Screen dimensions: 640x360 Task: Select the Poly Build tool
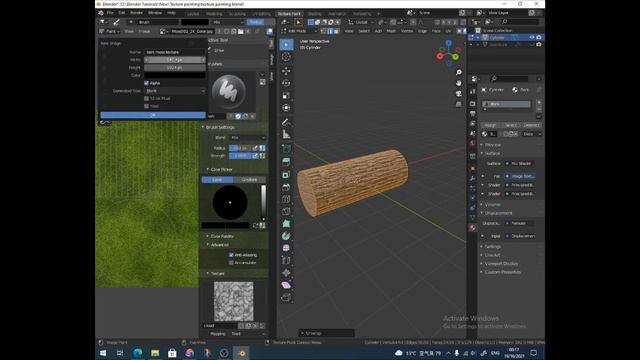[286, 224]
